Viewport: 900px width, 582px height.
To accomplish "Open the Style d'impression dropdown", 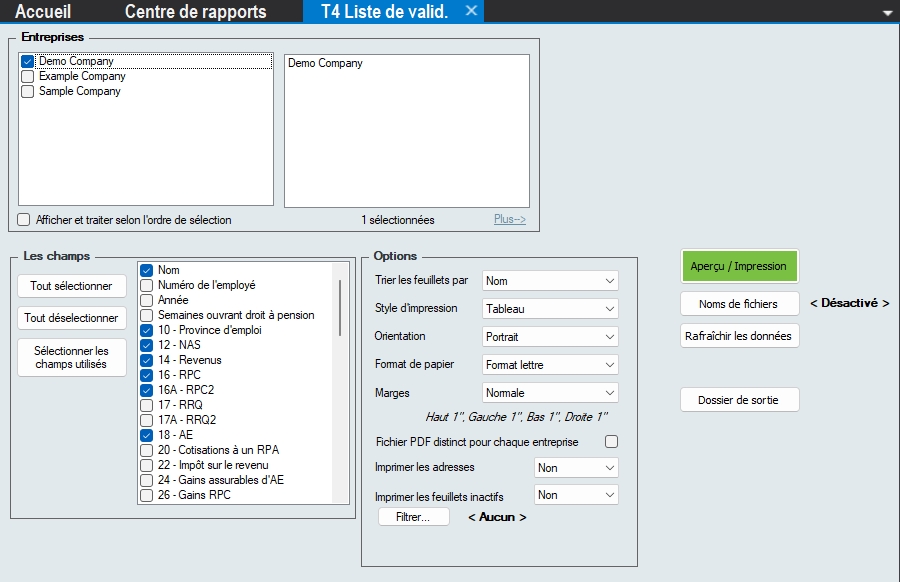I will point(550,309).
